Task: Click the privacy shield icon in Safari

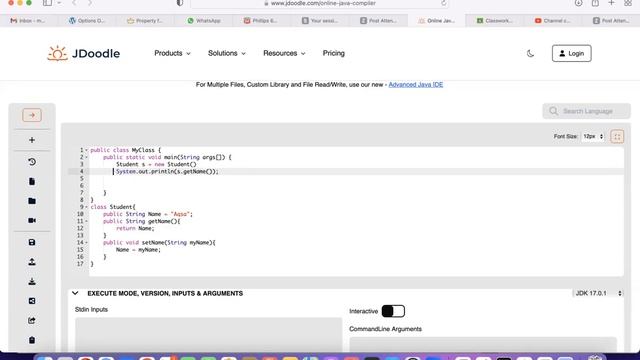Action: click(x=180, y=3)
